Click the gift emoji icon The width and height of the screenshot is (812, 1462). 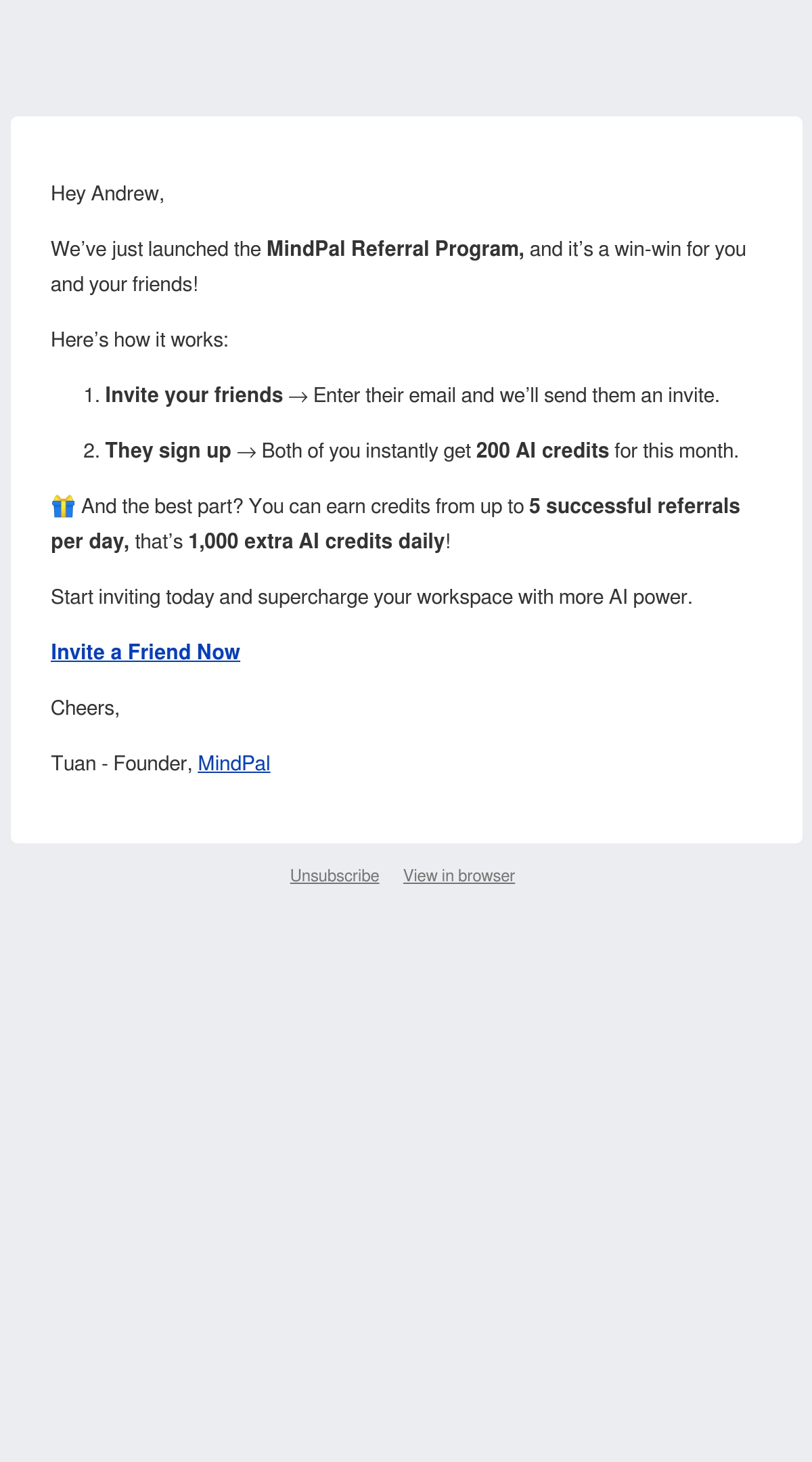pos(63,506)
